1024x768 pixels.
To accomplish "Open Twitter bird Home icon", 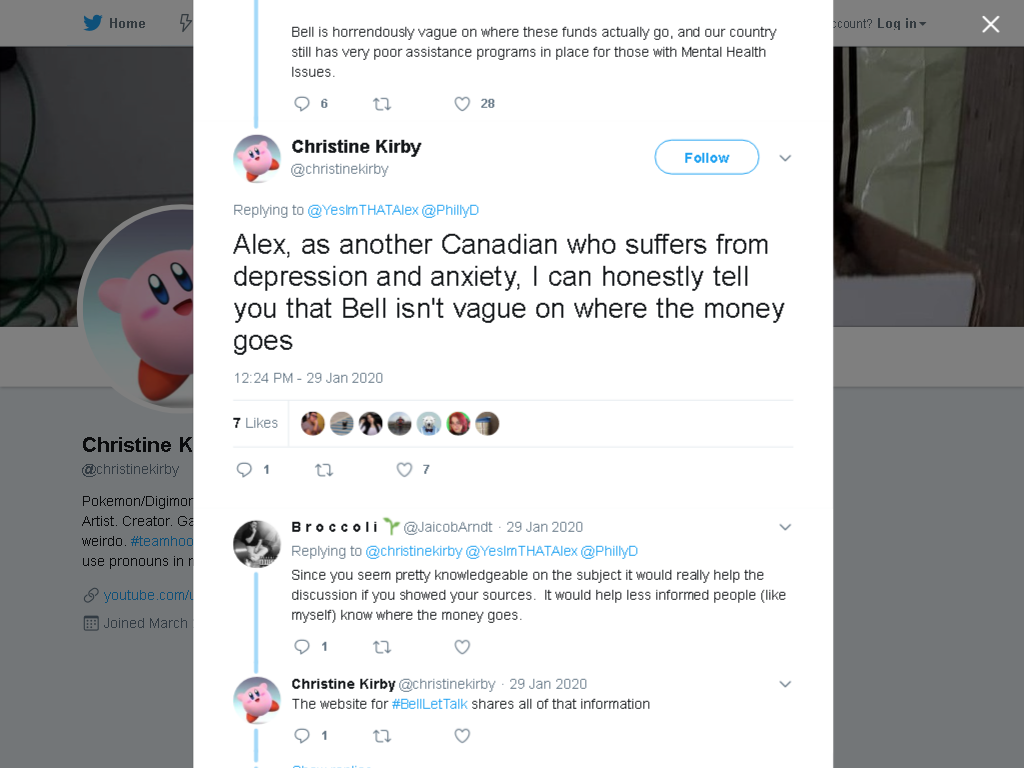I will pos(93,23).
